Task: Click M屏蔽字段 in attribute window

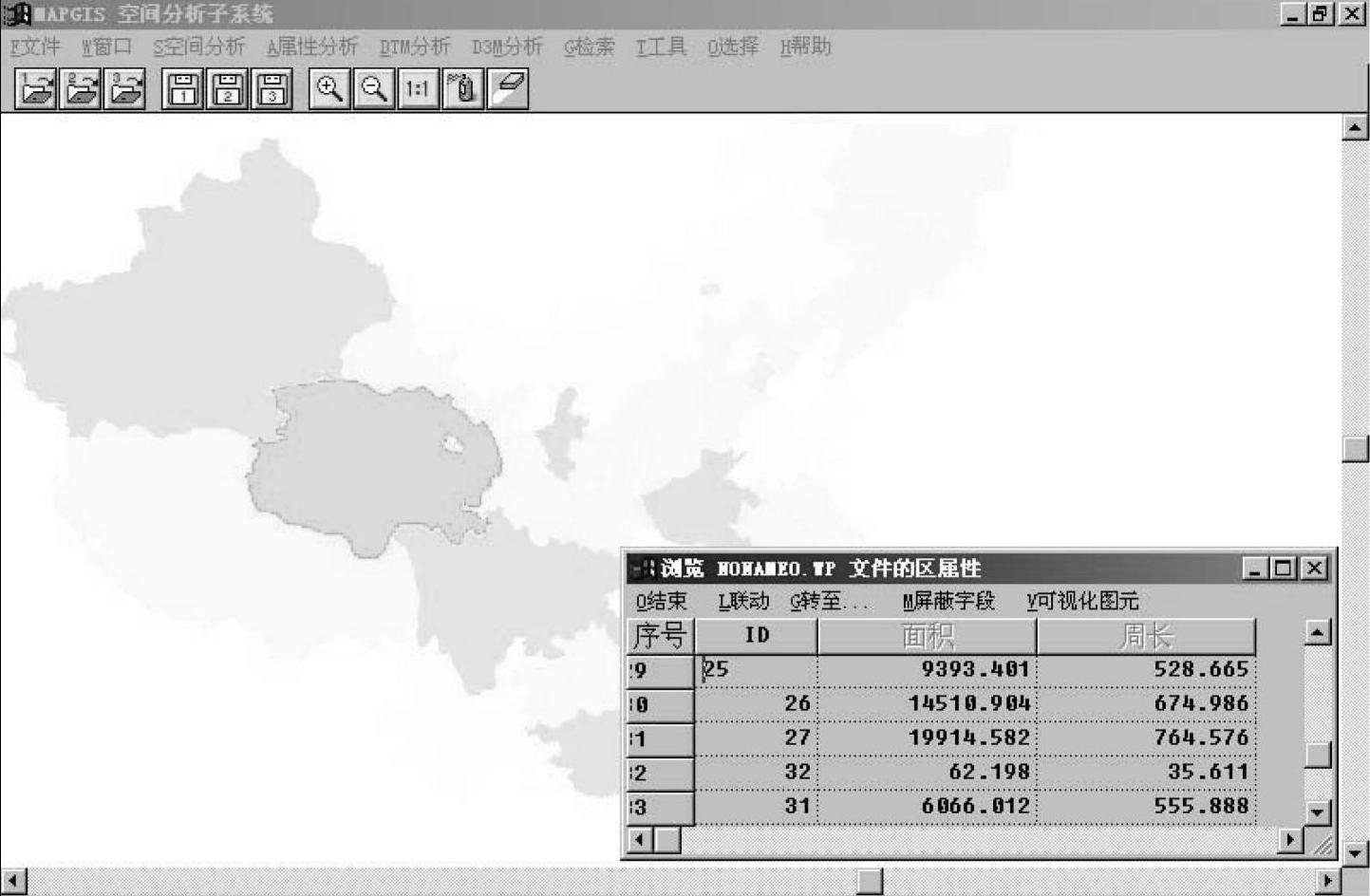Action: click(948, 601)
